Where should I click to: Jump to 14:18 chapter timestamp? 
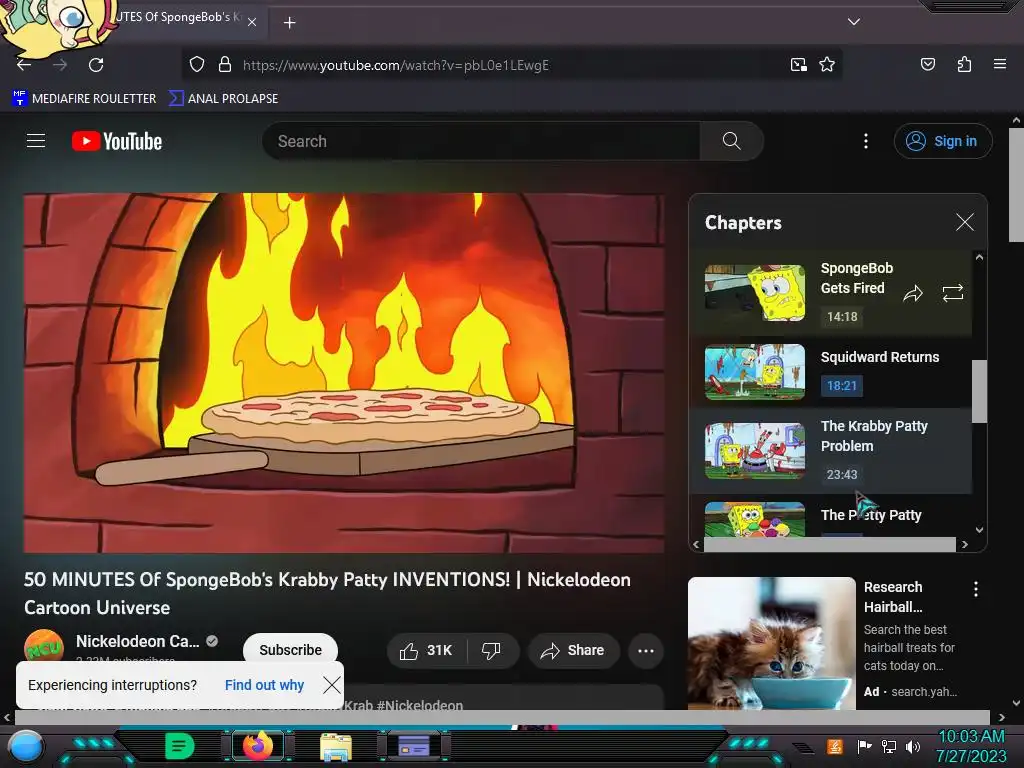click(x=842, y=317)
